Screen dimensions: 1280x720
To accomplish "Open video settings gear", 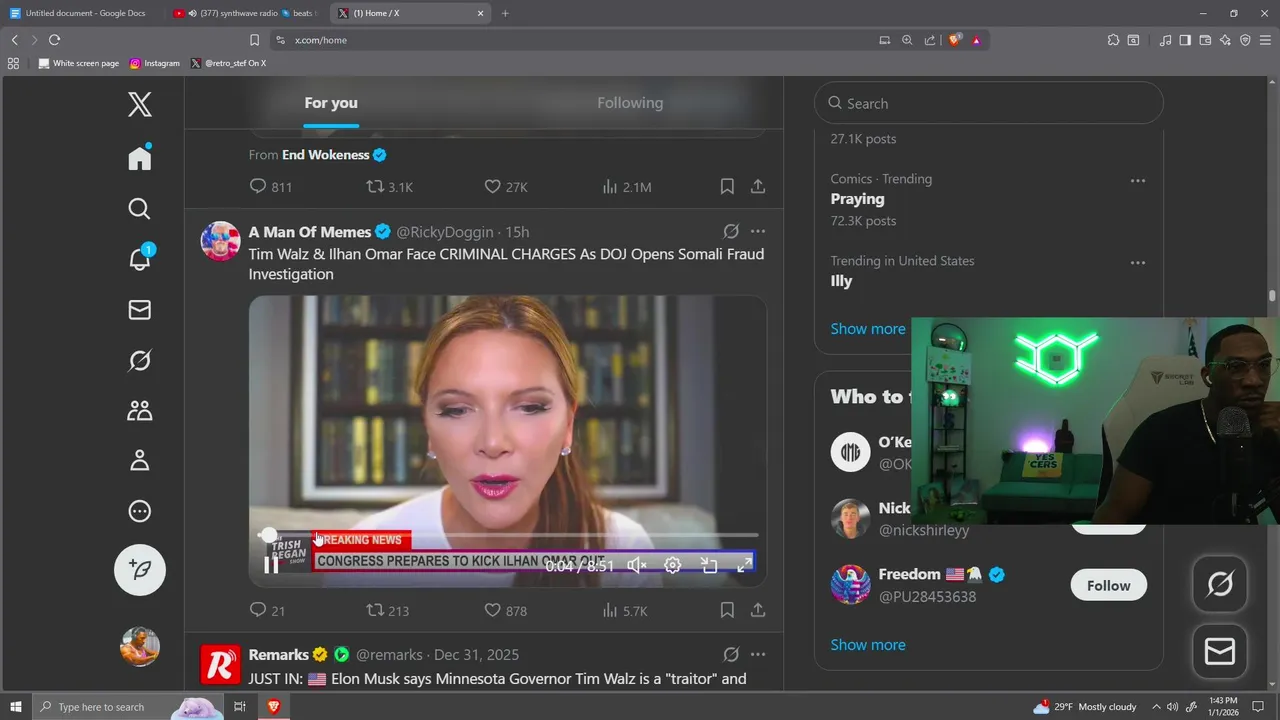I will tap(673, 565).
